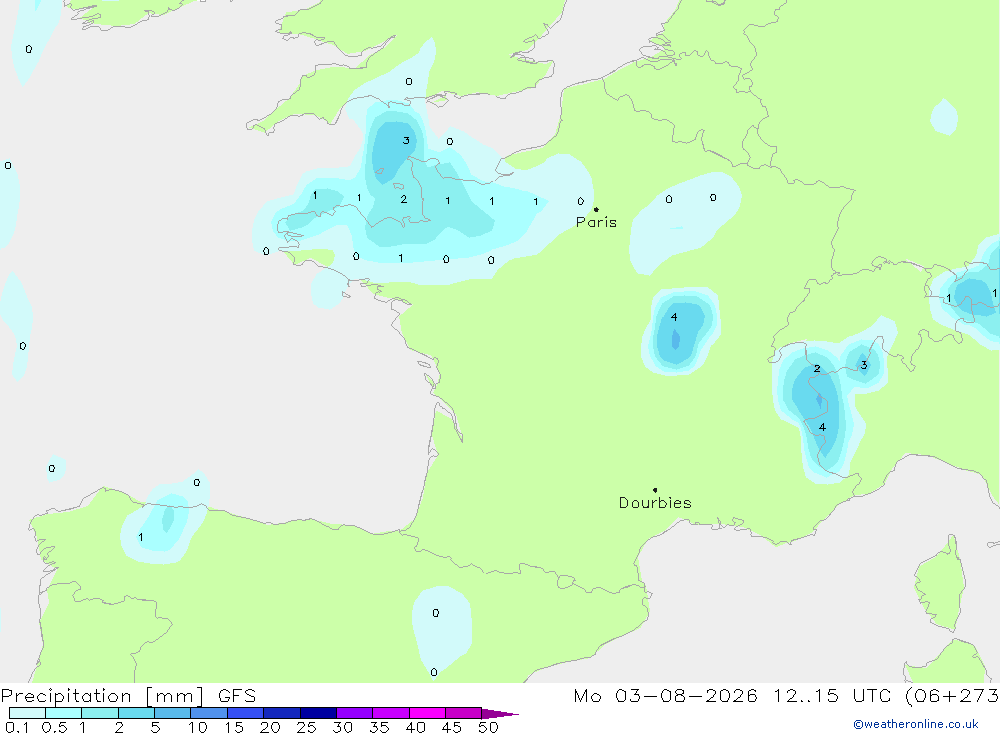
Task: Click the lowest 0 value in Spain
Action: (434, 672)
